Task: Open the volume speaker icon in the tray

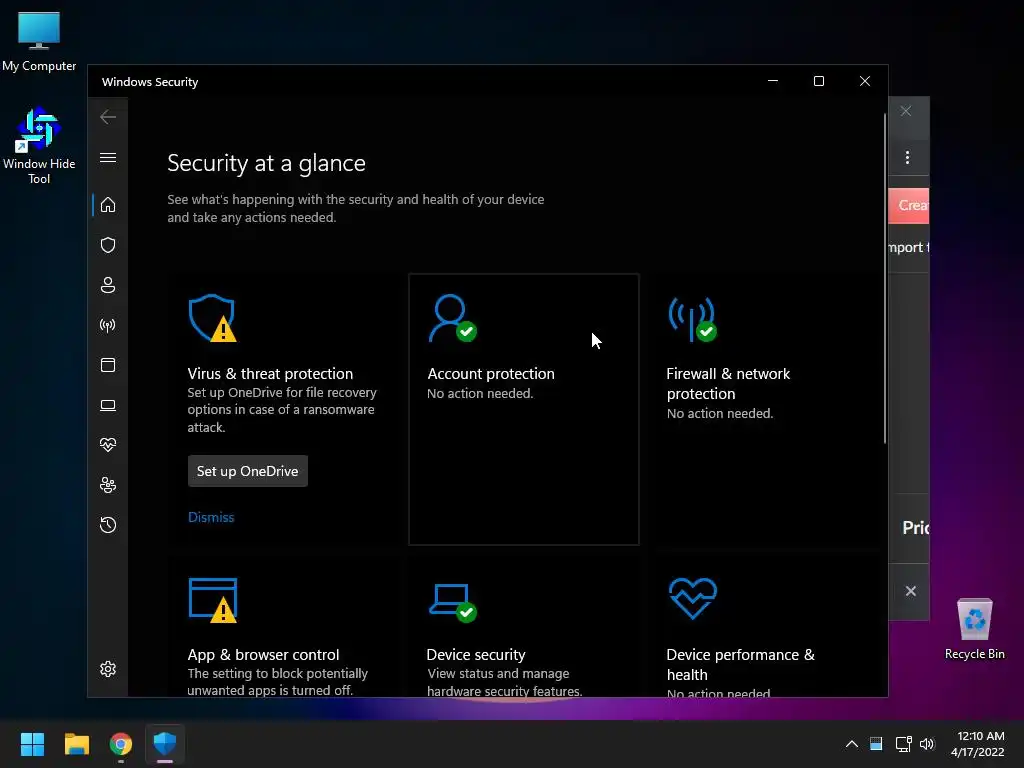Action: coord(927,744)
